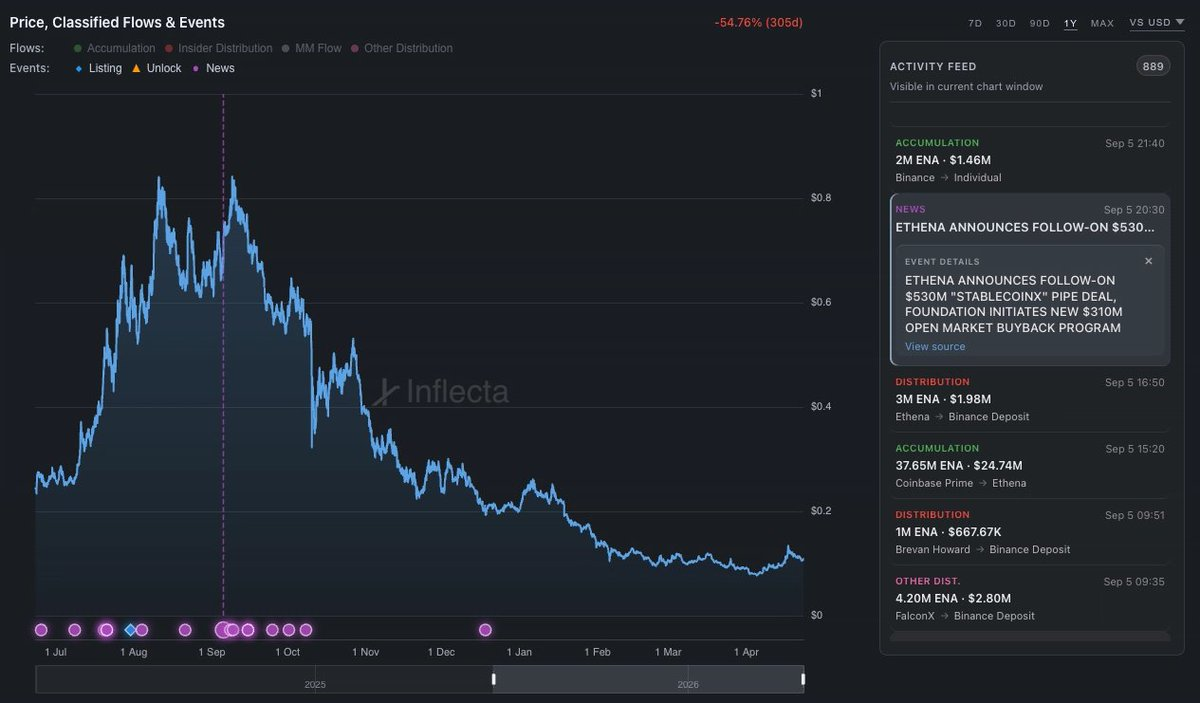Open the 37.65M ENA accumulation entry
1200x703 pixels.
(1029, 466)
